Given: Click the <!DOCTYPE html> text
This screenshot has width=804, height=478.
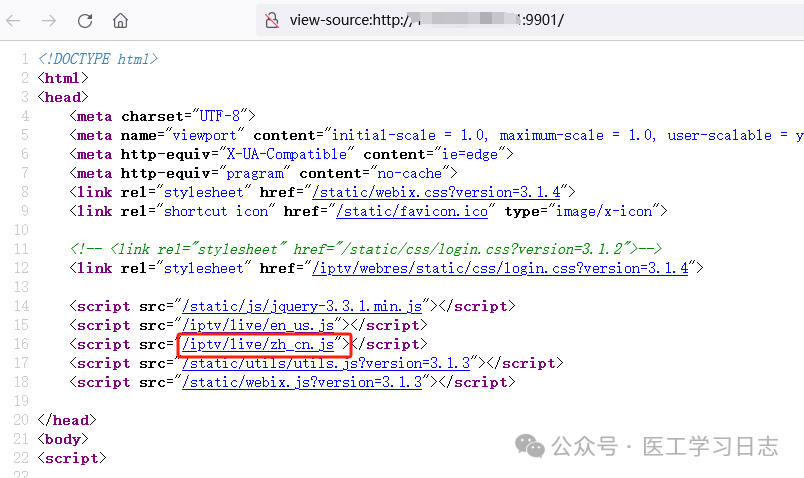Looking at the screenshot, I should (97, 59).
